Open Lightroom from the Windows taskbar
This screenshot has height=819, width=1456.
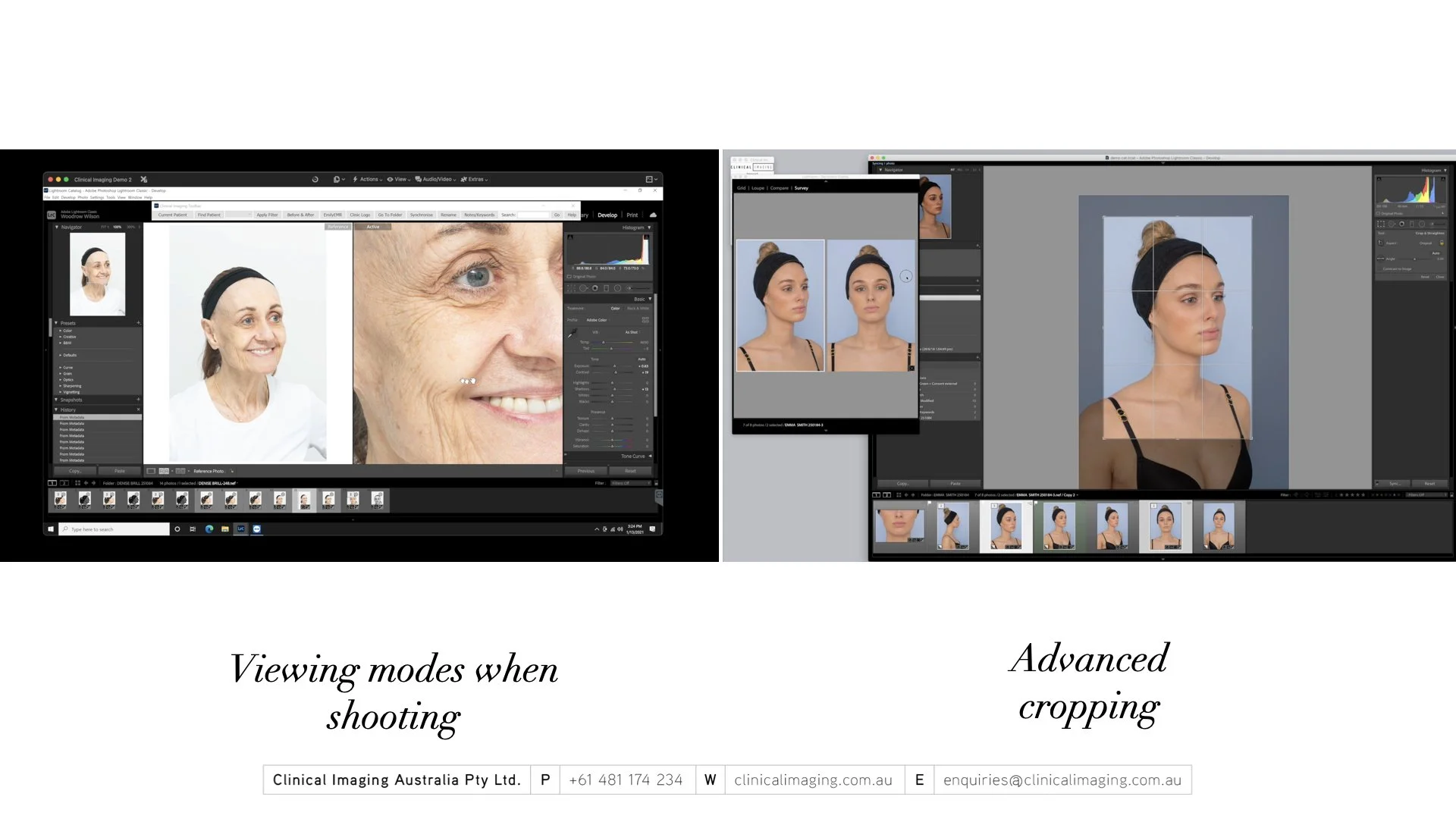click(x=241, y=529)
